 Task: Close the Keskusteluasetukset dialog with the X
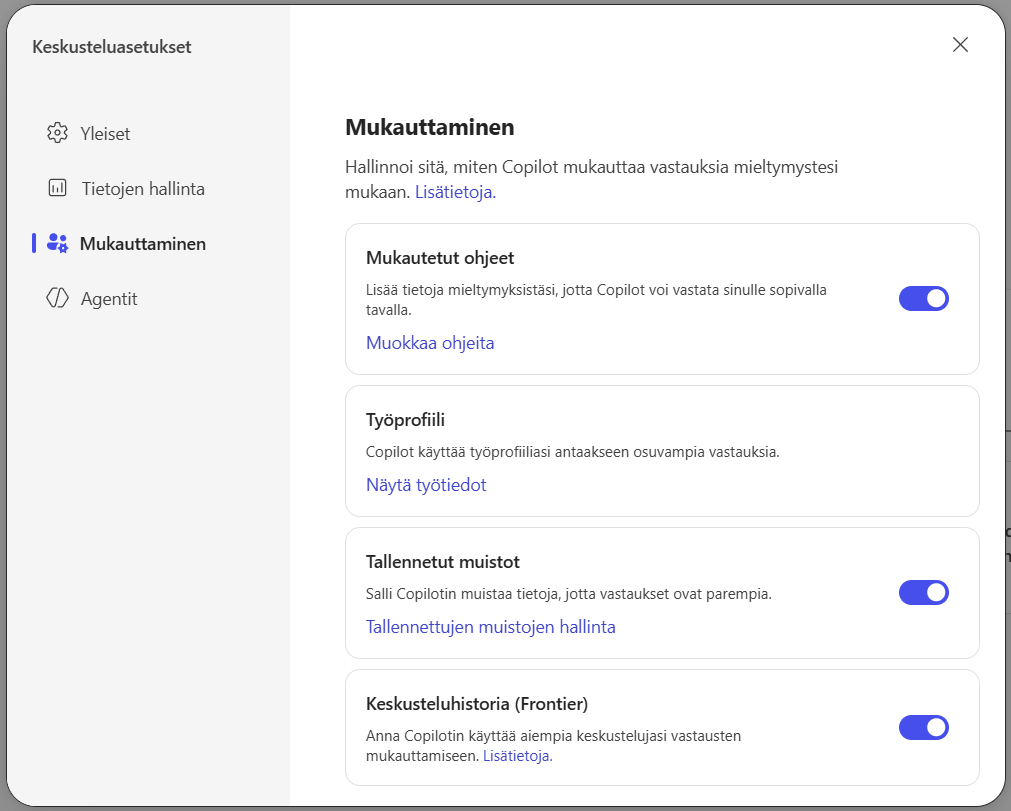[x=960, y=45]
